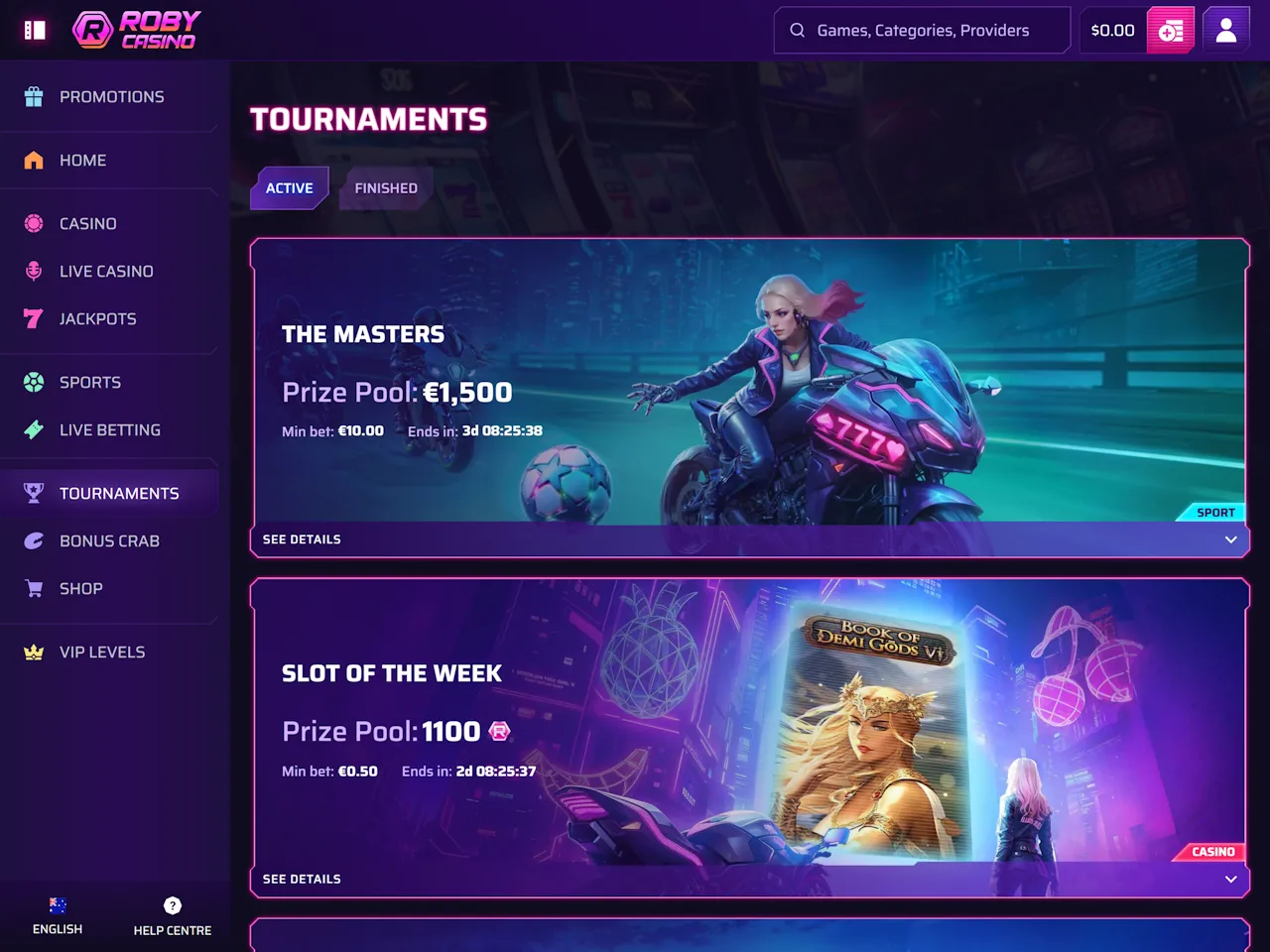
Task: Open the English language selector
Action: 58,916
